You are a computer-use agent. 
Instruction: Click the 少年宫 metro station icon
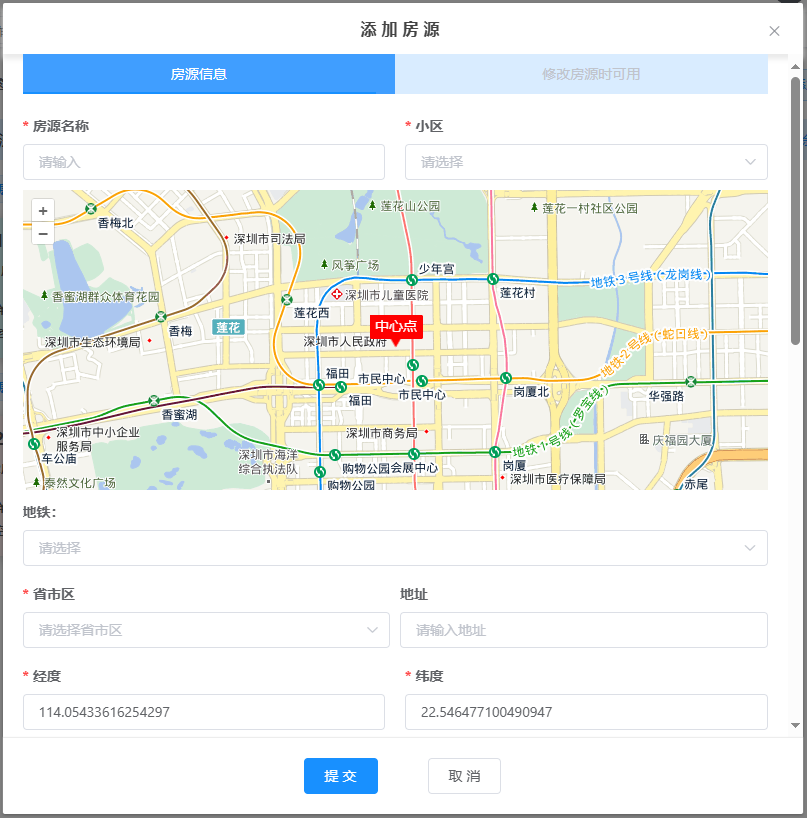pyautogui.click(x=412, y=279)
